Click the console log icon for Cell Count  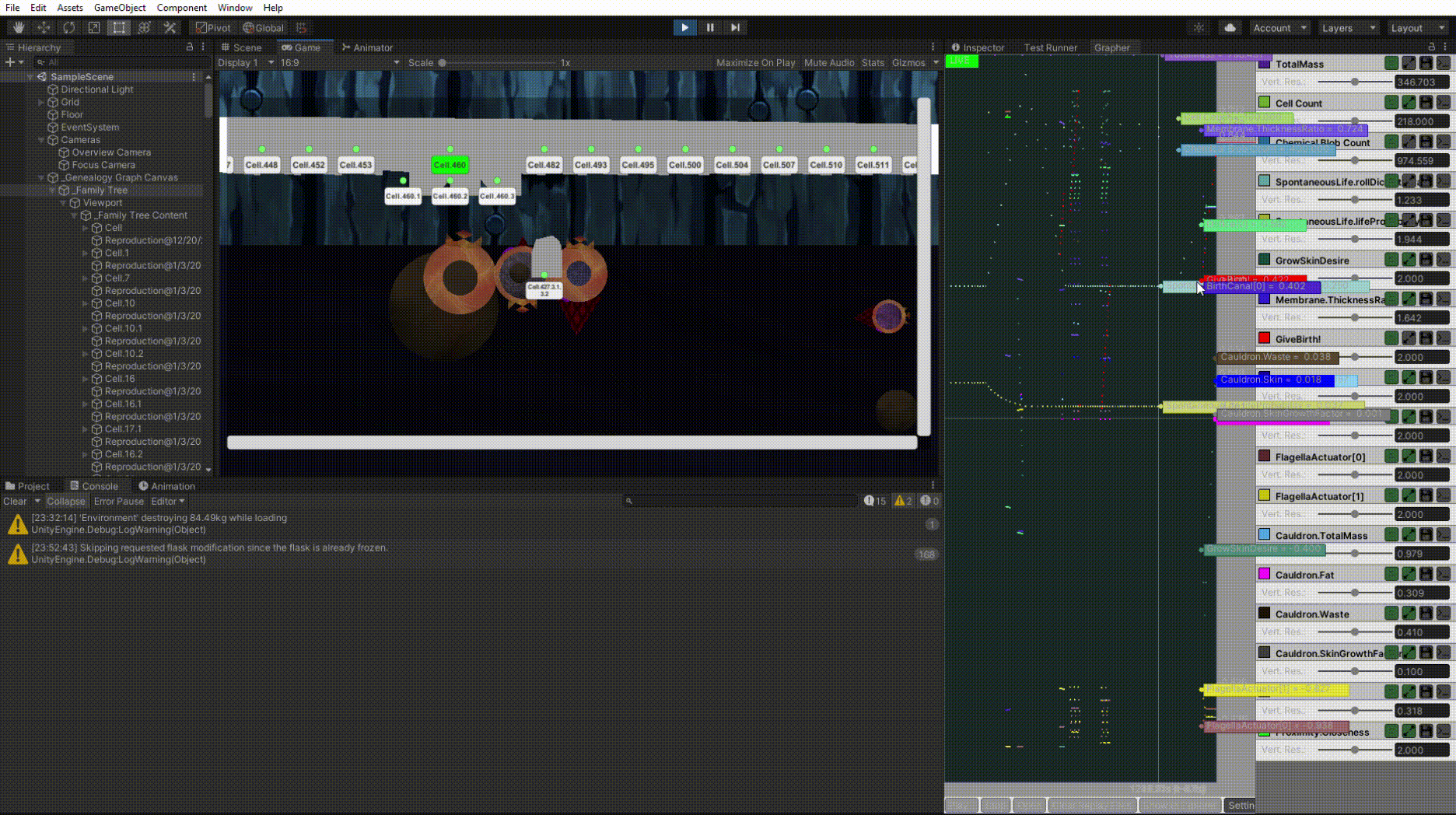pyautogui.click(x=1443, y=102)
